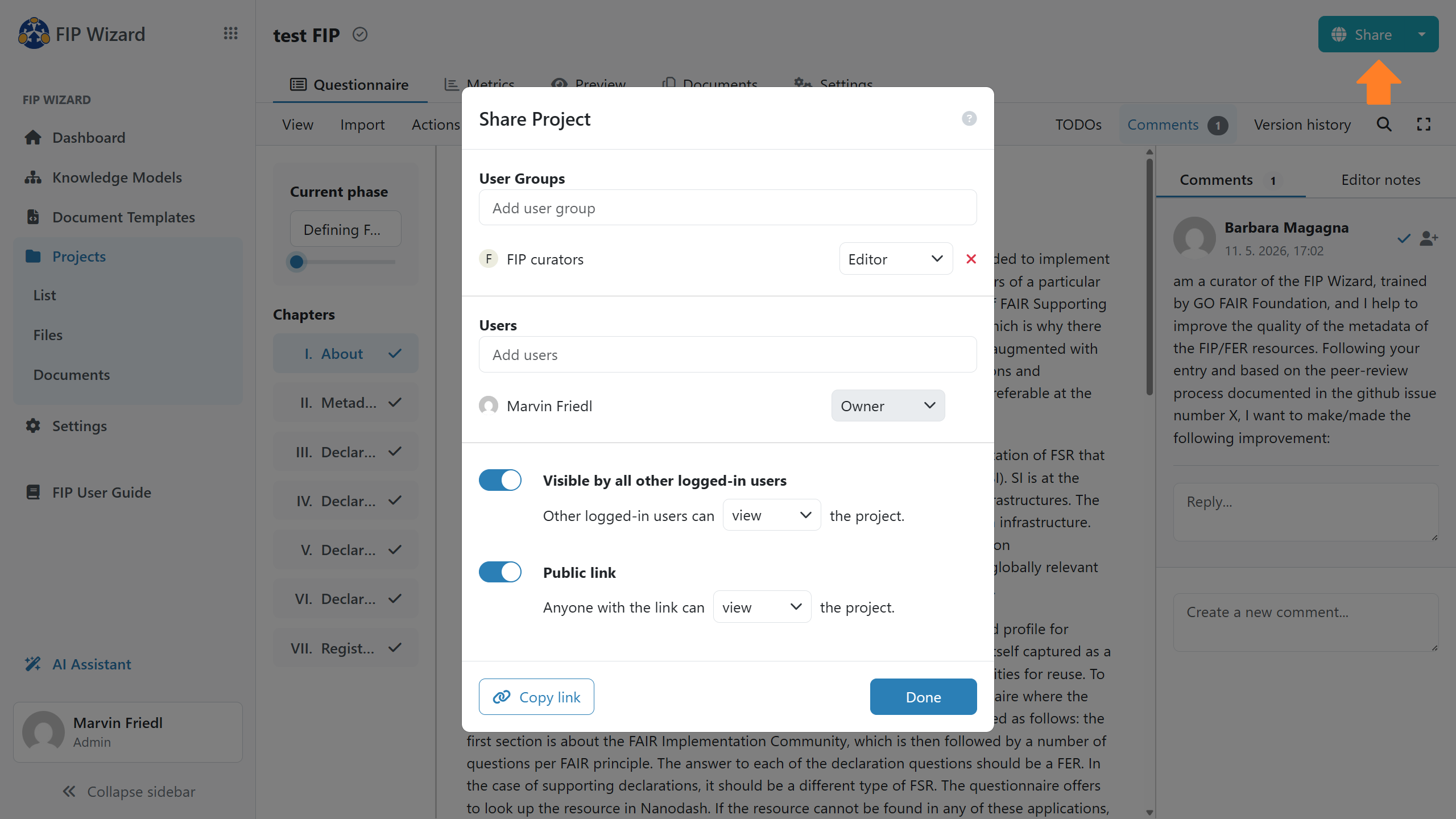Switch to Editor notes tab
Image resolution: width=1456 pixels, height=819 pixels.
(1380, 180)
